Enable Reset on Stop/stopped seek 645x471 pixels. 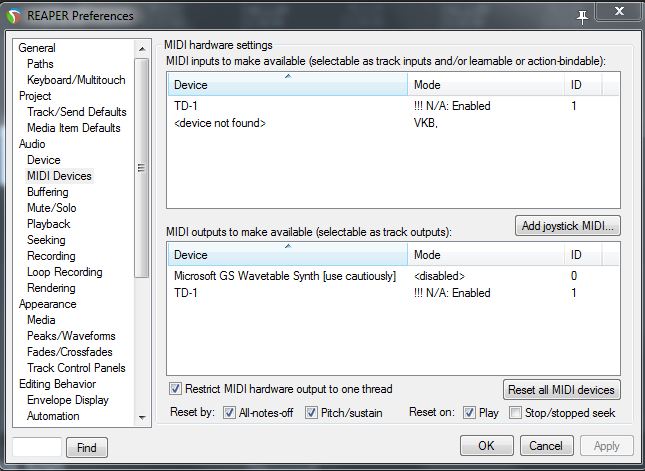pyautogui.click(x=515, y=413)
